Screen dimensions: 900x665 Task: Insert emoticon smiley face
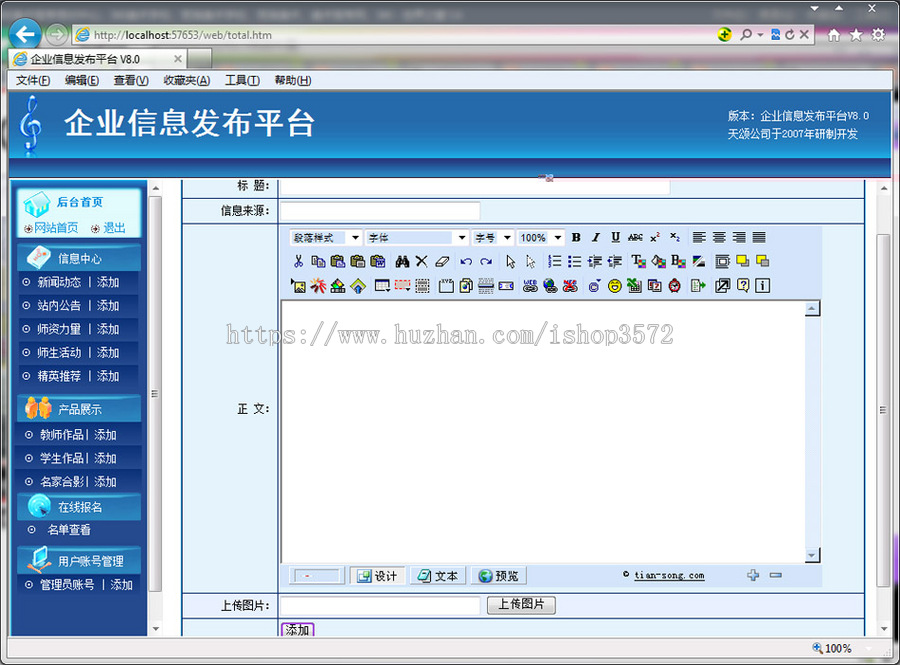[615, 286]
